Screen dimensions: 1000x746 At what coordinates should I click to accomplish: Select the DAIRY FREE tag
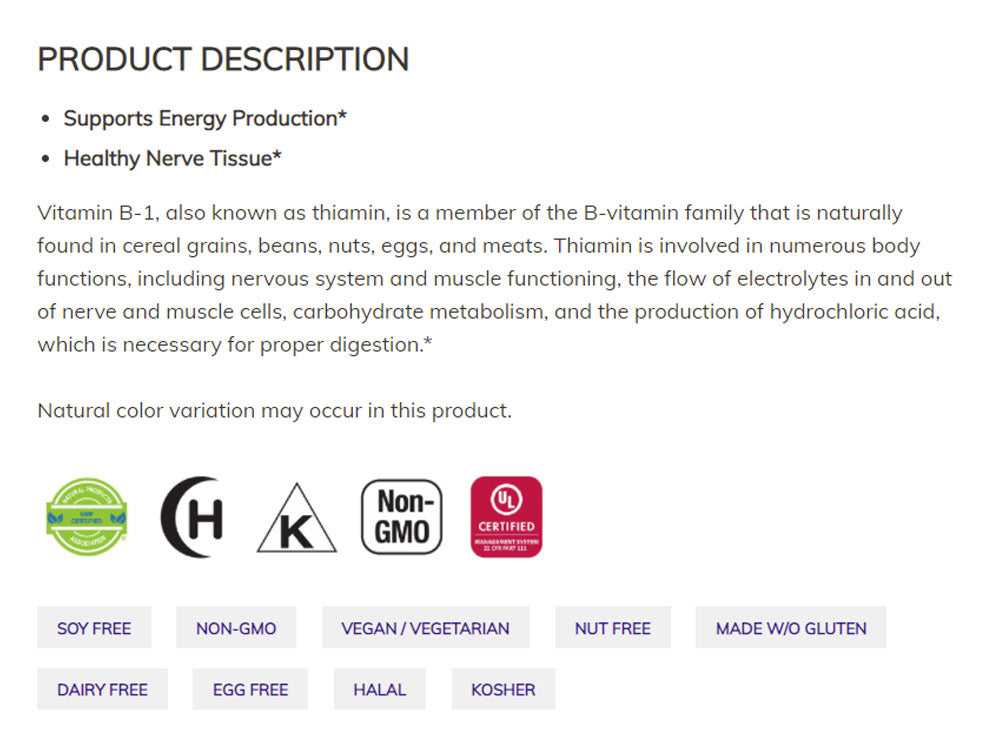pos(102,689)
